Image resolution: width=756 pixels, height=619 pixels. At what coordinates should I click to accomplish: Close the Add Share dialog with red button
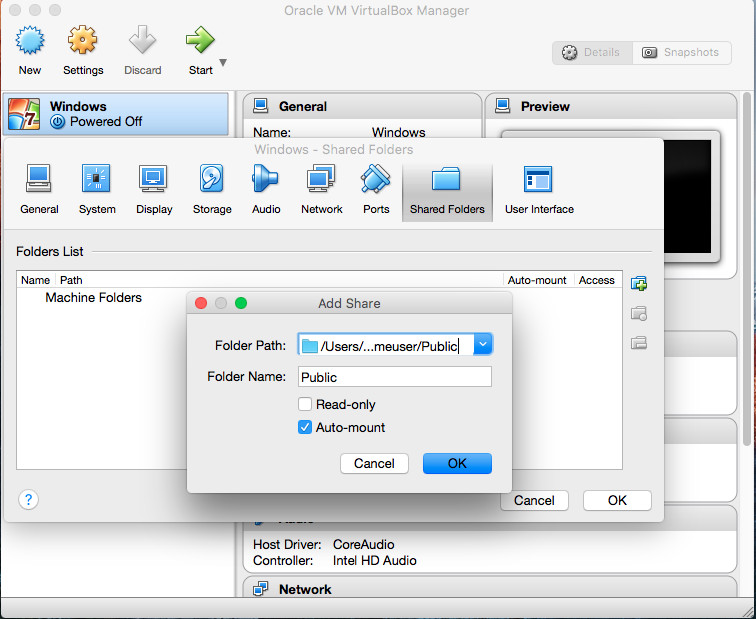pos(201,303)
